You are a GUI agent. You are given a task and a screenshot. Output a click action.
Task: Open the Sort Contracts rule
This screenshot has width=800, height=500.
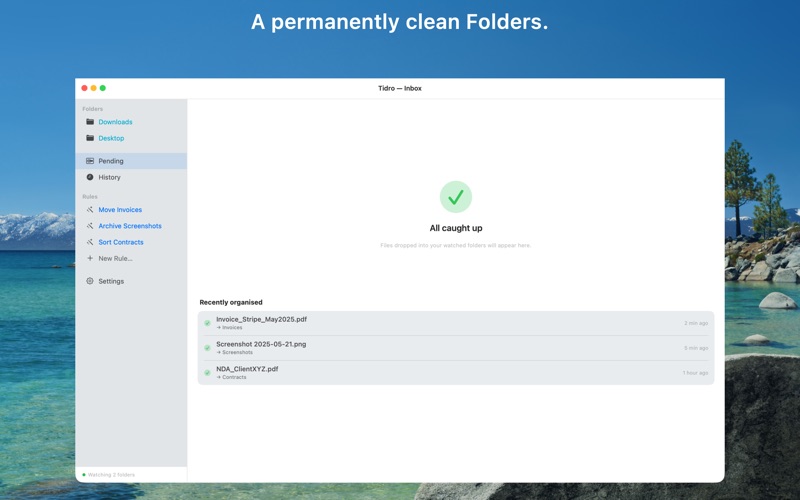tap(121, 242)
